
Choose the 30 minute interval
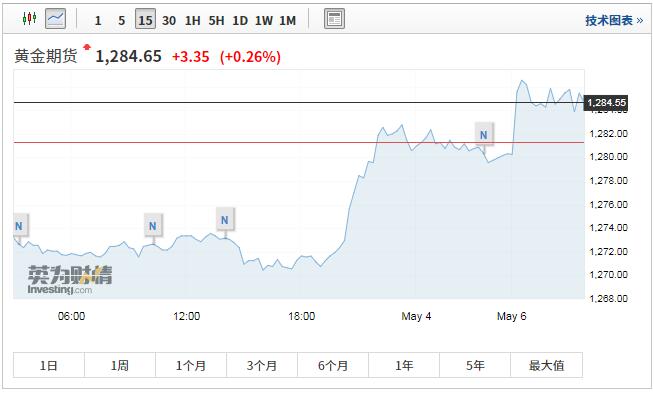click(x=169, y=20)
